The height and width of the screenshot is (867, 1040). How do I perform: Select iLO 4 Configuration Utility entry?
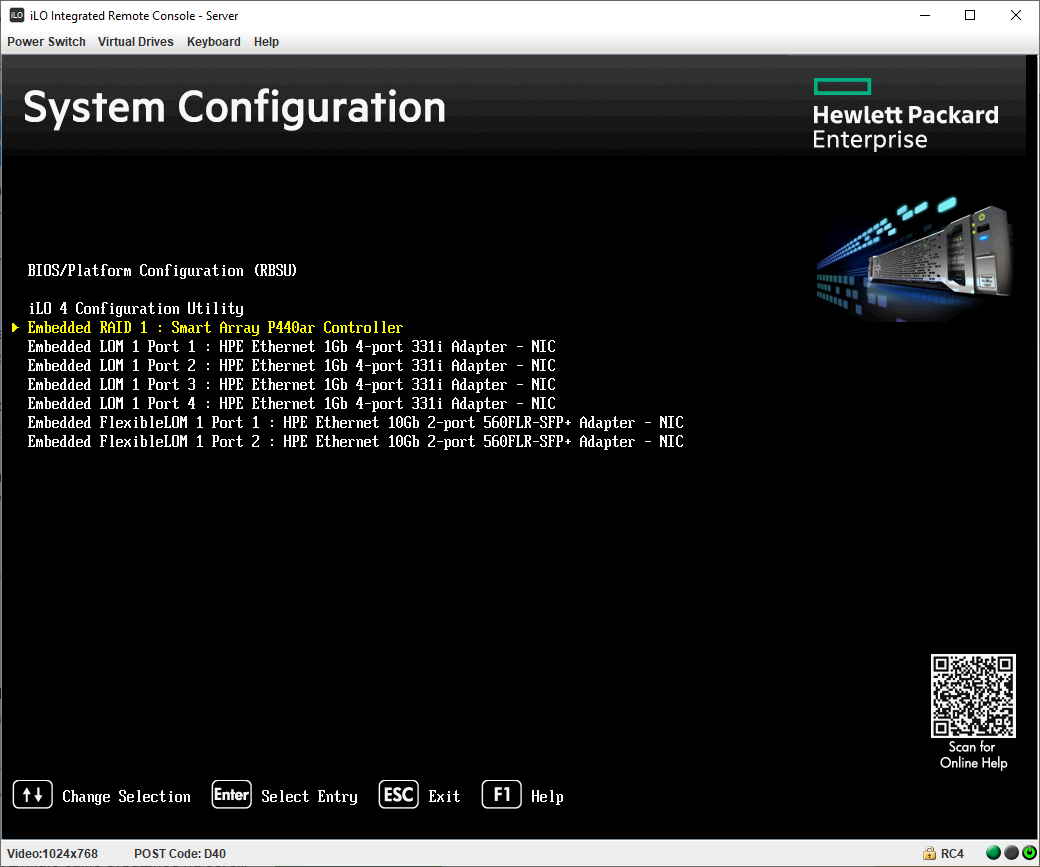pos(136,308)
